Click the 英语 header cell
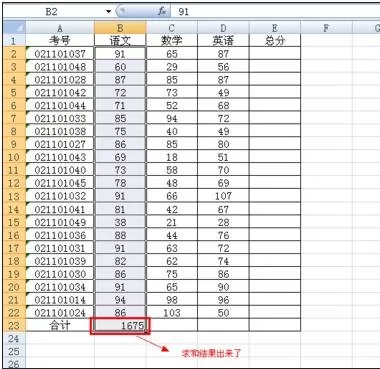The height and width of the screenshot is (369, 380). tap(223, 41)
